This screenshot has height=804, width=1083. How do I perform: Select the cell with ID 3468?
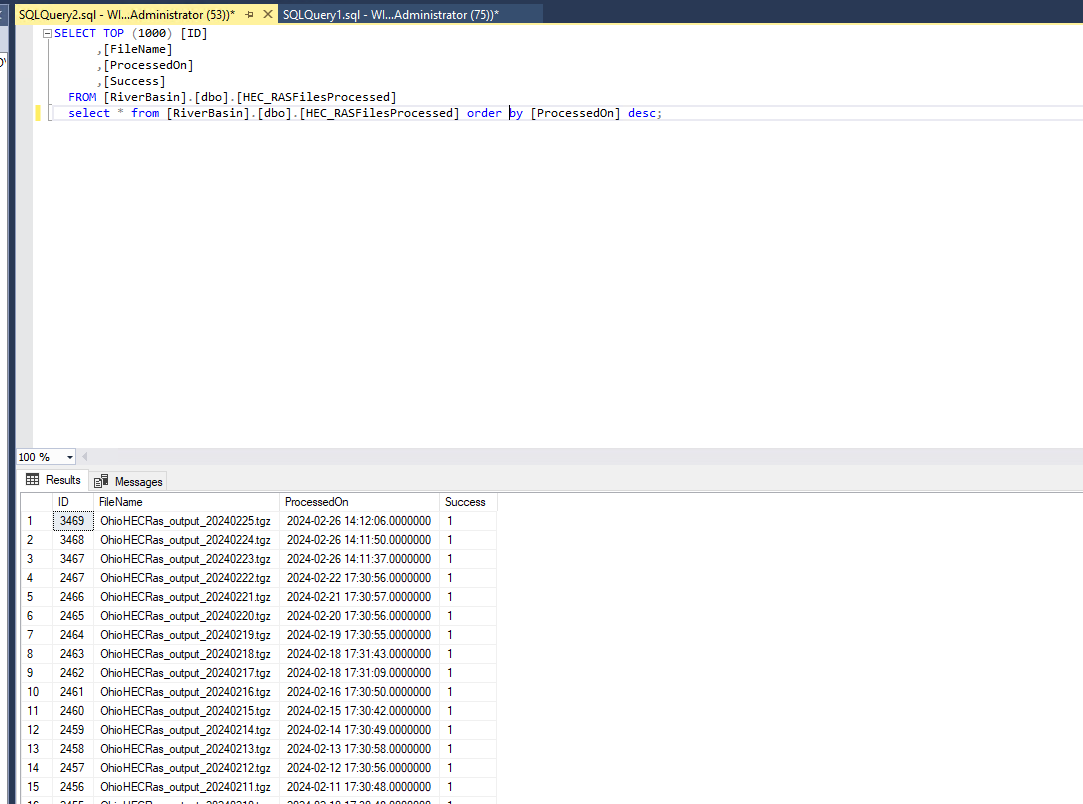73,540
